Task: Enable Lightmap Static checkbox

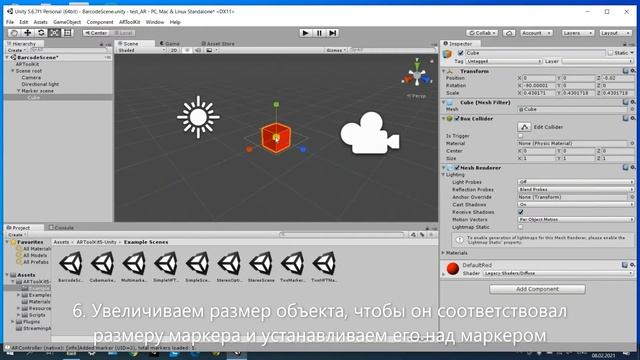Action: pos(520,227)
